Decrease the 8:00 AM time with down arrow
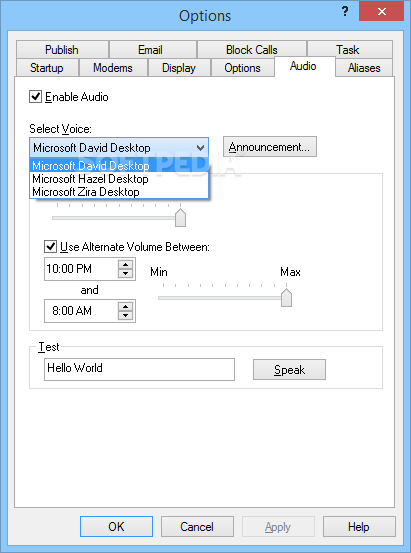Image resolution: width=411 pixels, height=553 pixels. 126,315
